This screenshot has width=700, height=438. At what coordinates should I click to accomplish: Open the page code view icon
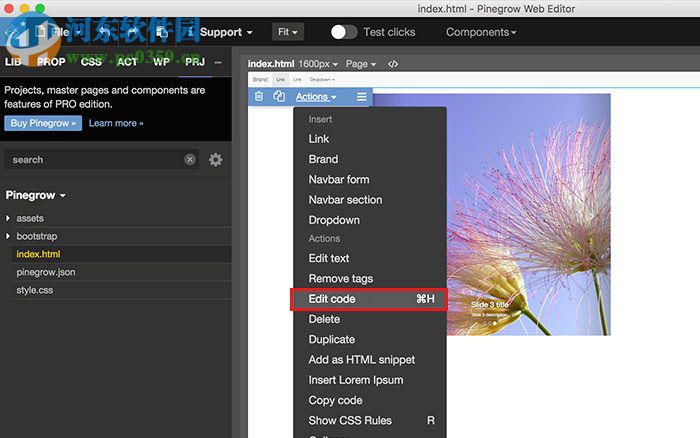pos(393,64)
